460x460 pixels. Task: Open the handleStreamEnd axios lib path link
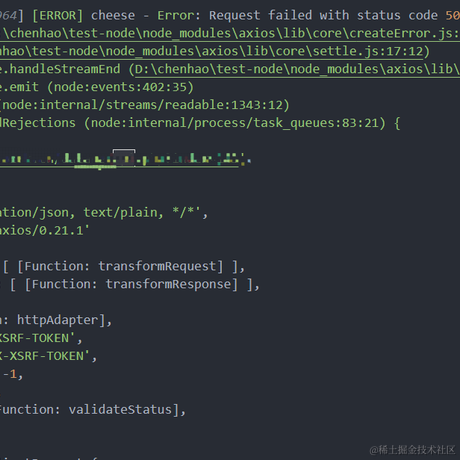coord(297,69)
